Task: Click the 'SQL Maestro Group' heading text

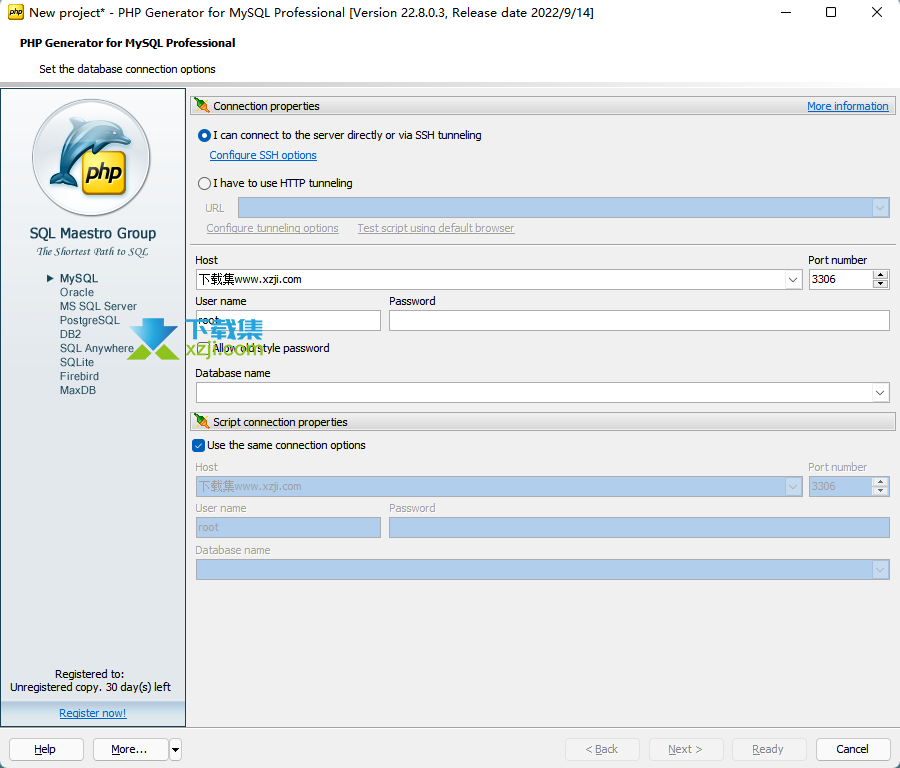Action: [93, 234]
